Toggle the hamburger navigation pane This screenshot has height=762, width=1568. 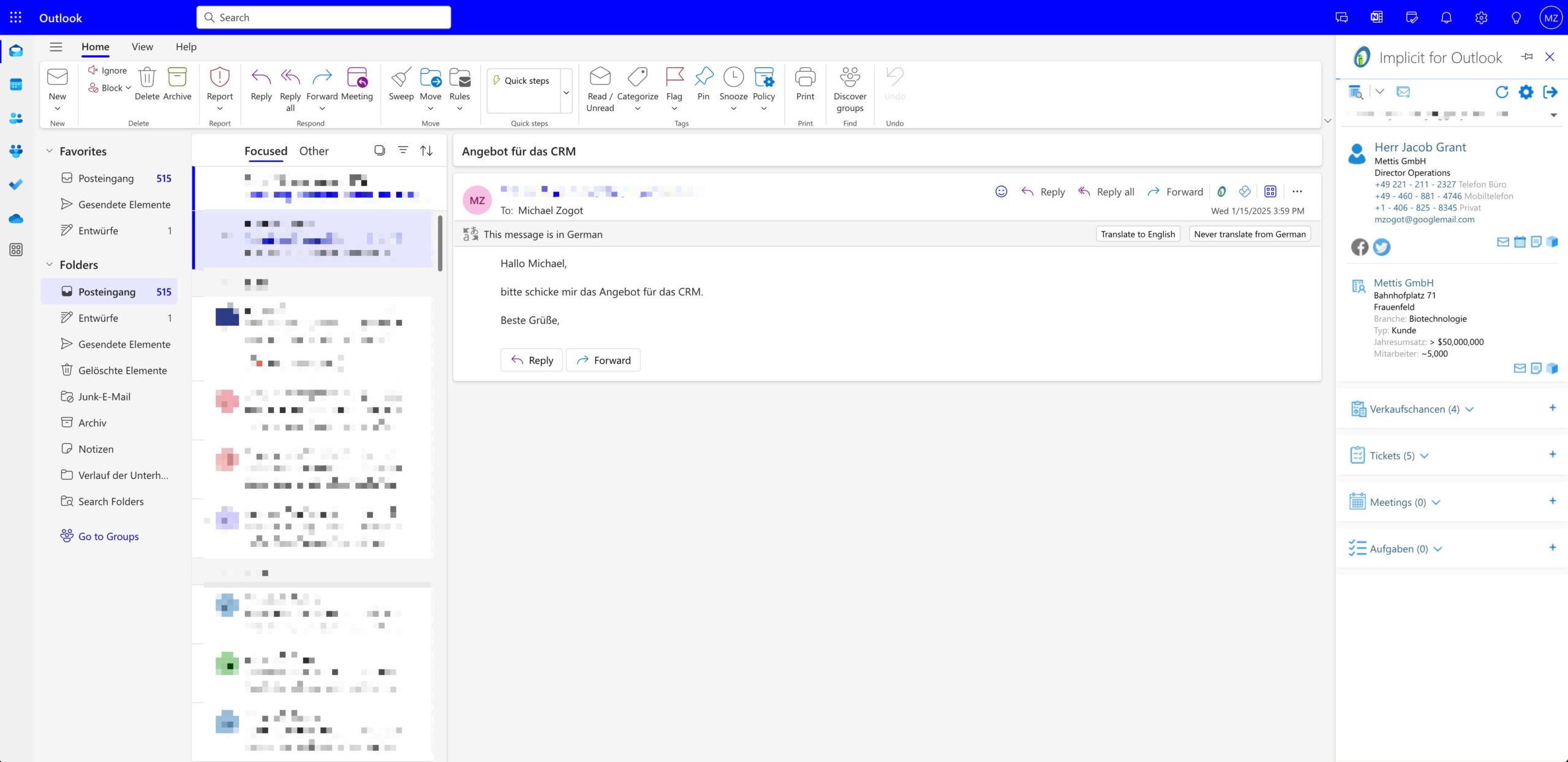pyautogui.click(x=56, y=47)
